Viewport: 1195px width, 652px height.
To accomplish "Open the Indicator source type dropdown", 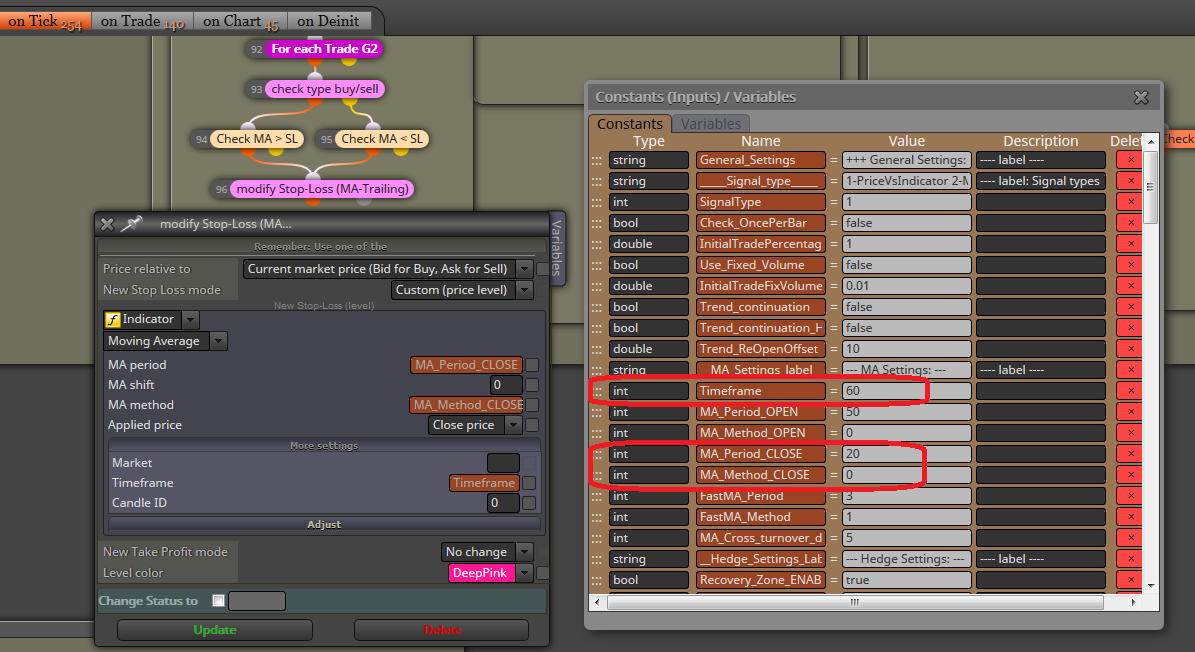I will point(191,320).
